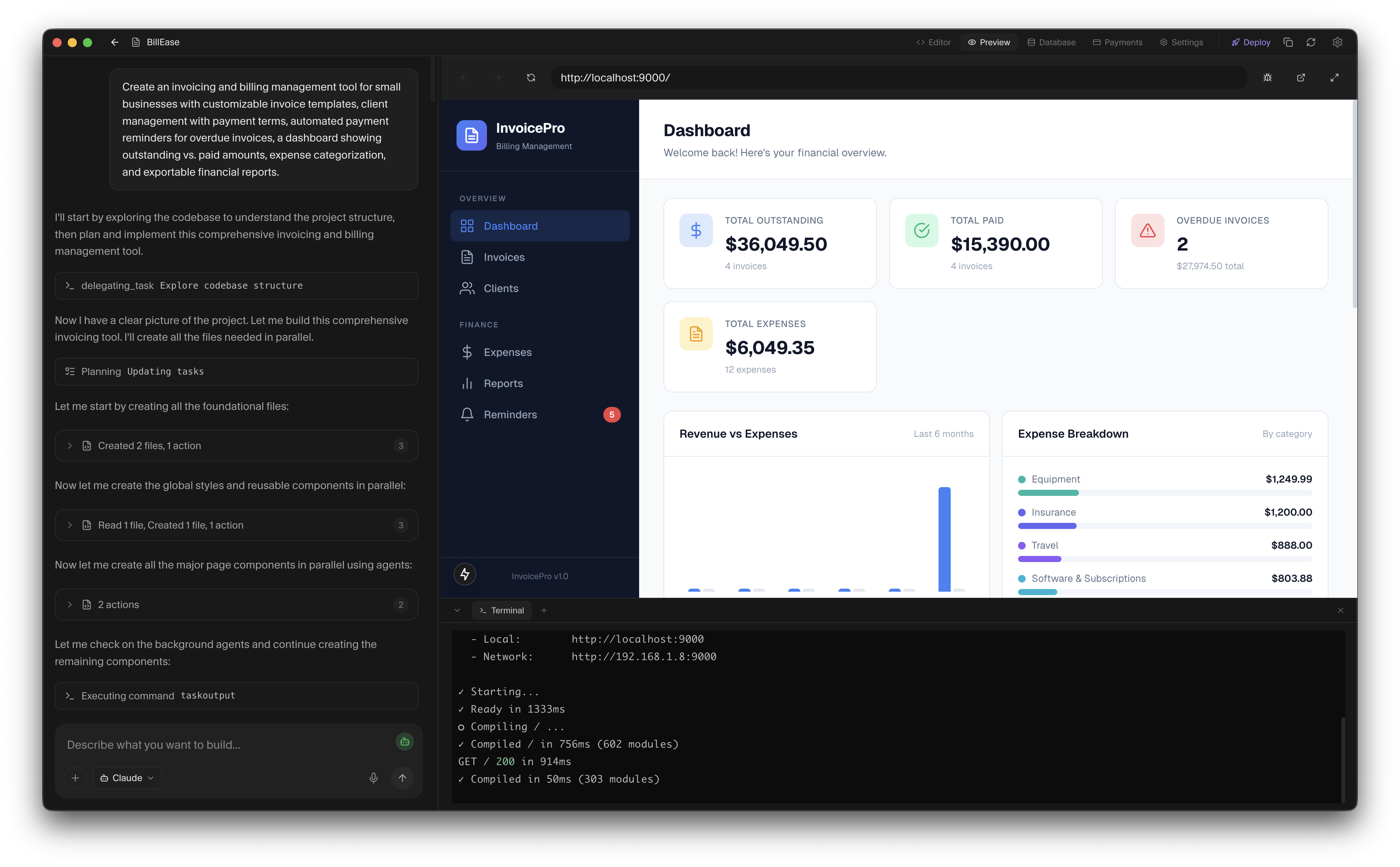Open preview in external window
The height and width of the screenshot is (867, 1400).
[1301, 78]
